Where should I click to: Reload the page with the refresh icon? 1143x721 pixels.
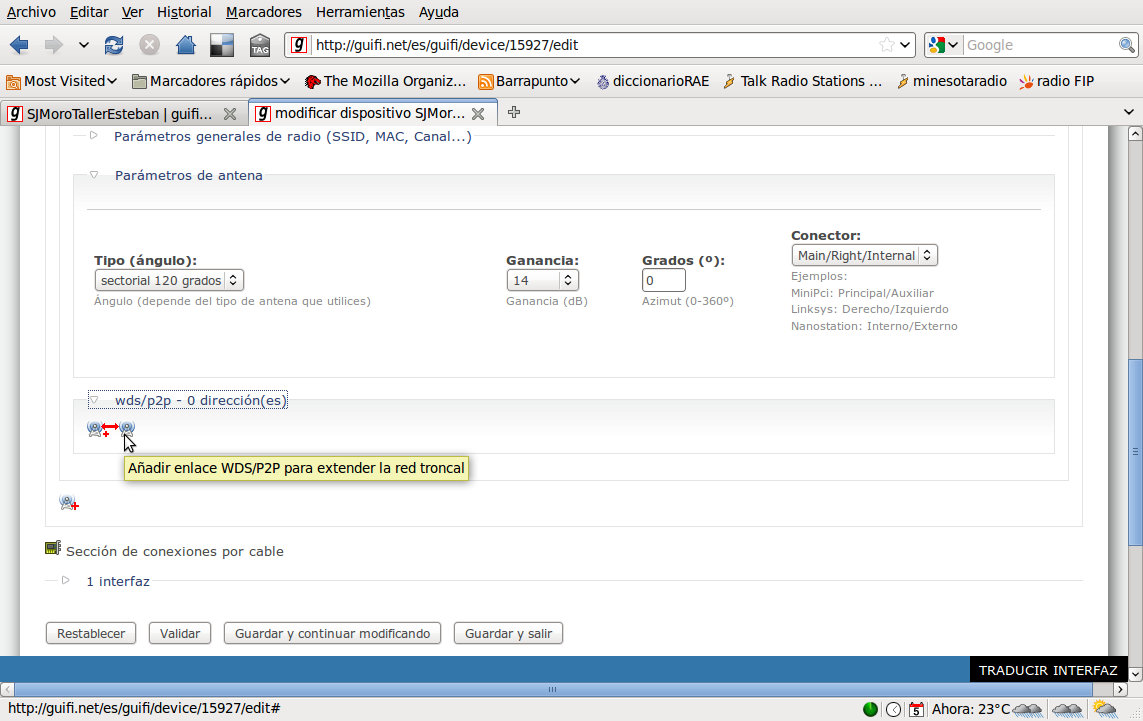coord(114,45)
